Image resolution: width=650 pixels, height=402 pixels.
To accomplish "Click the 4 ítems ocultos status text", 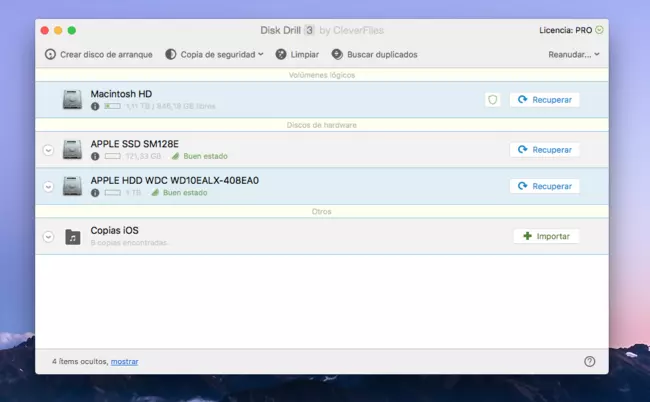I will [80, 361].
